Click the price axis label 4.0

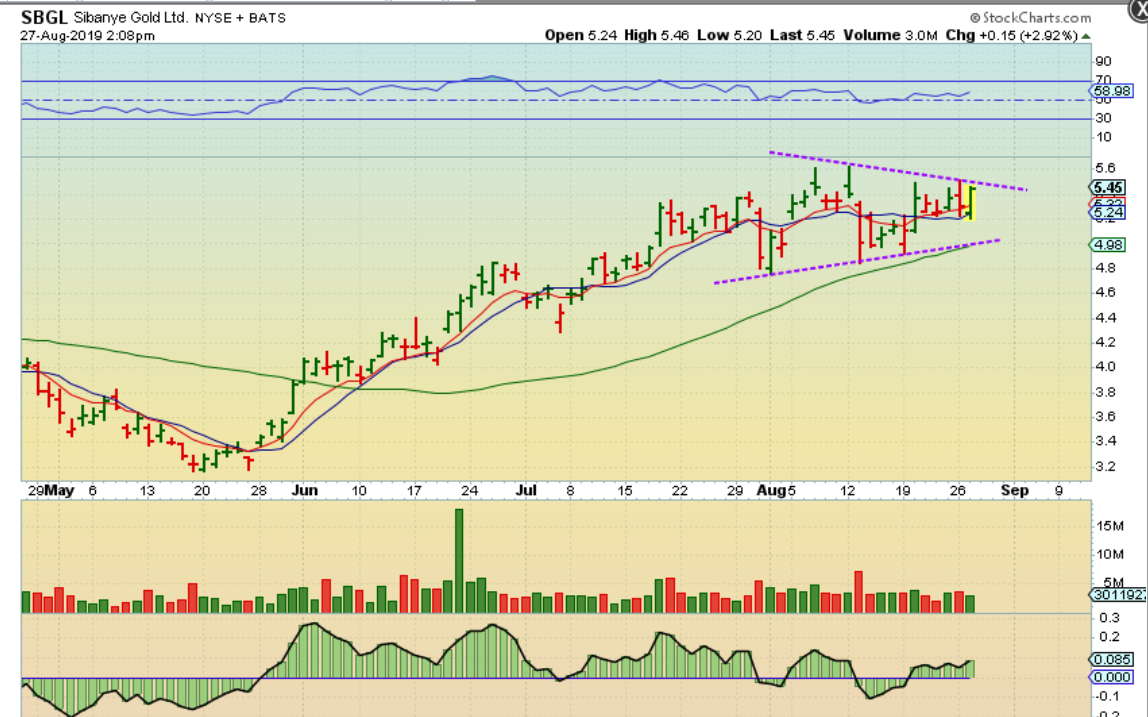(x=1105, y=367)
